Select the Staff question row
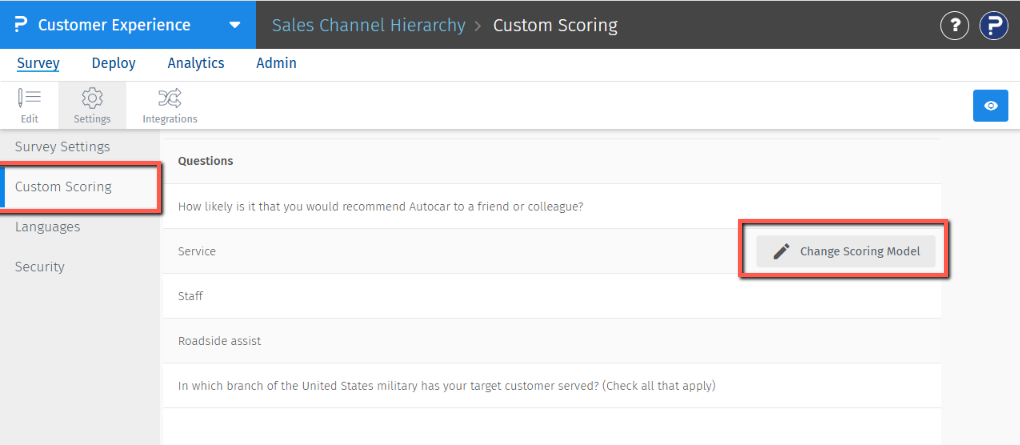Screen dimensions: 1020x445 (x=552, y=296)
